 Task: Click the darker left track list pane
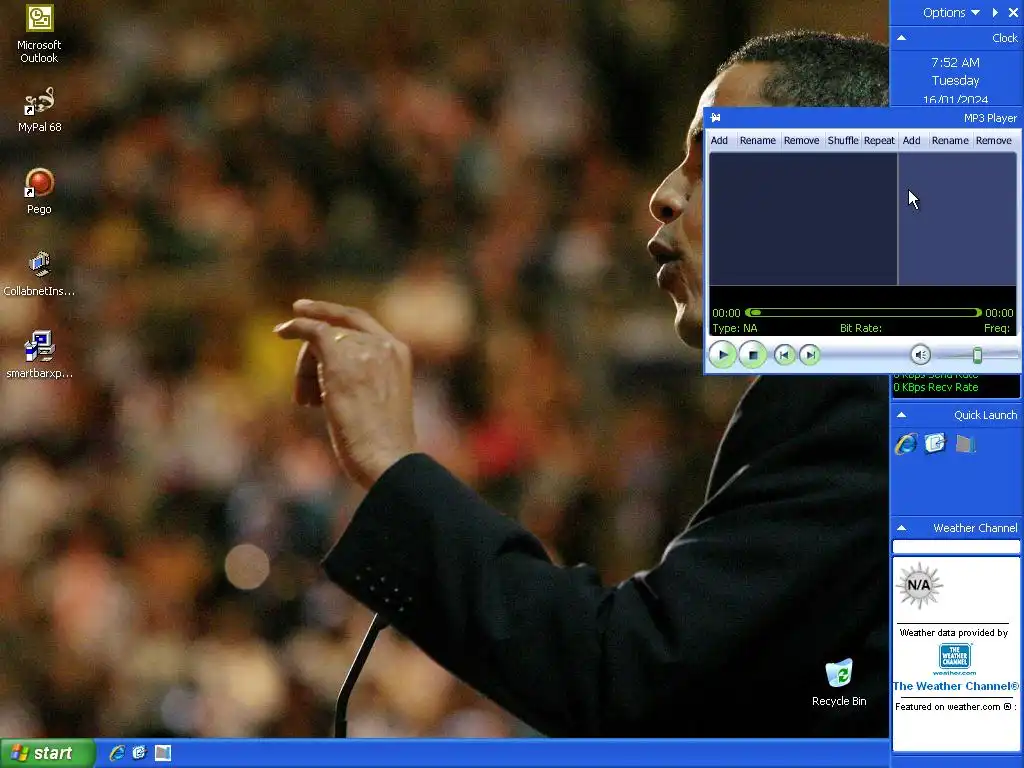click(x=803, y=219)
